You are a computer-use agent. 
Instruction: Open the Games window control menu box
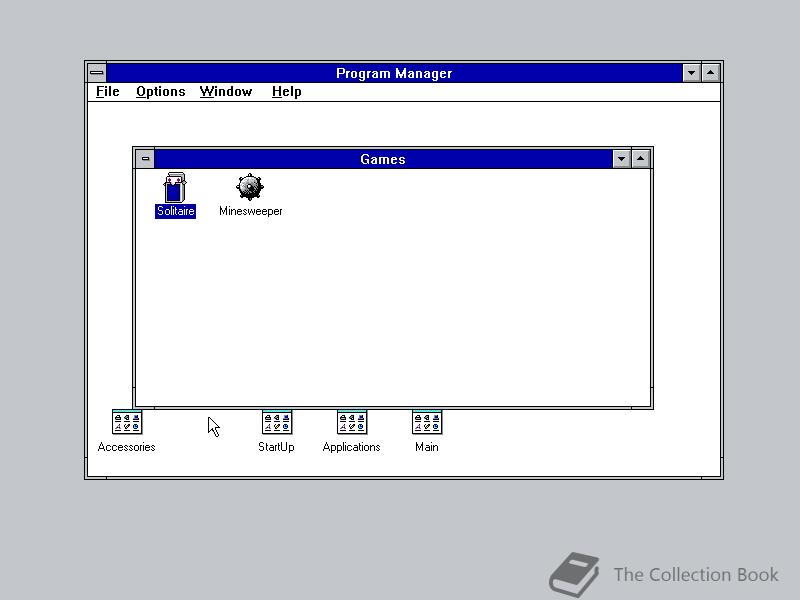pos(145,159)
